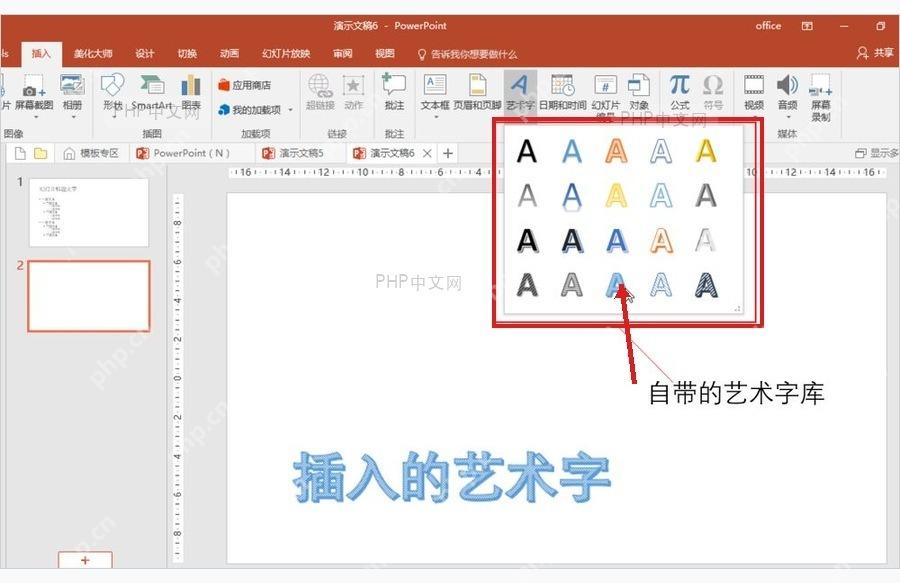The image size is (900, 583).
Task: Open the 应用商店 add-in store
Action: click(245, 85)
